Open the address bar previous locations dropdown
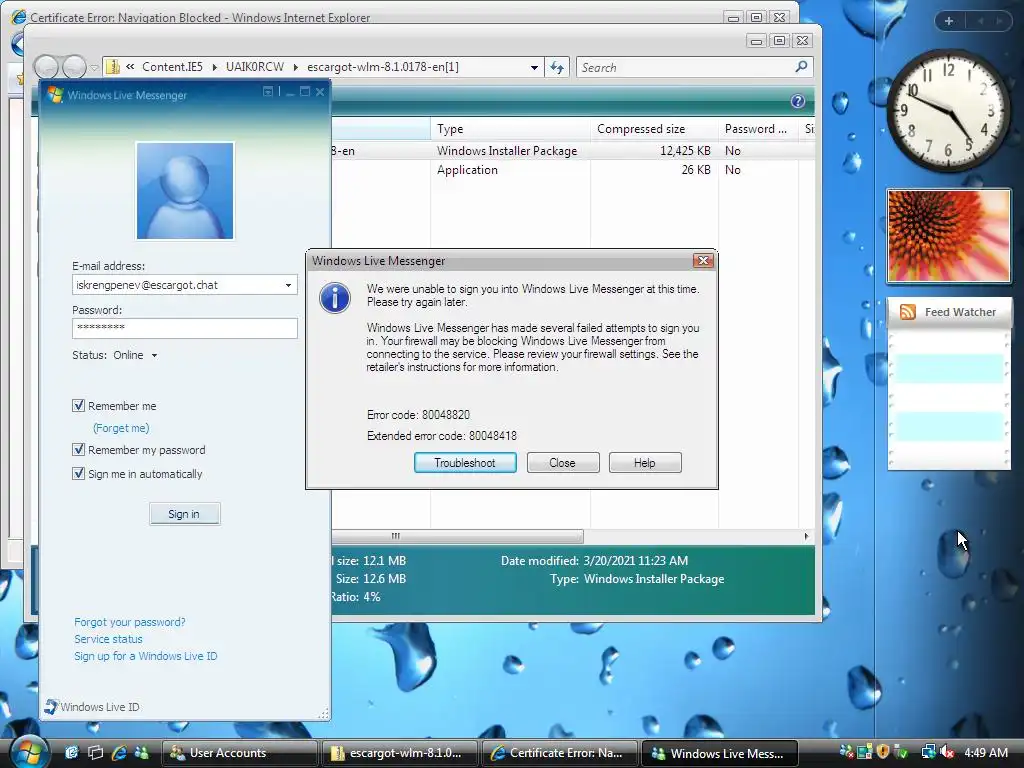Screen dimensions: 1024x768 point(534,67)
